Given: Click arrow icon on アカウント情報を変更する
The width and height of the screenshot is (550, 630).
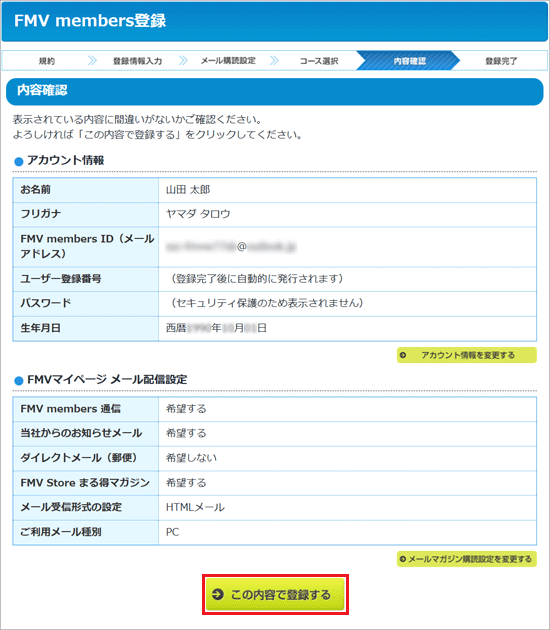Looking at the screenshot, I should 403,355.
